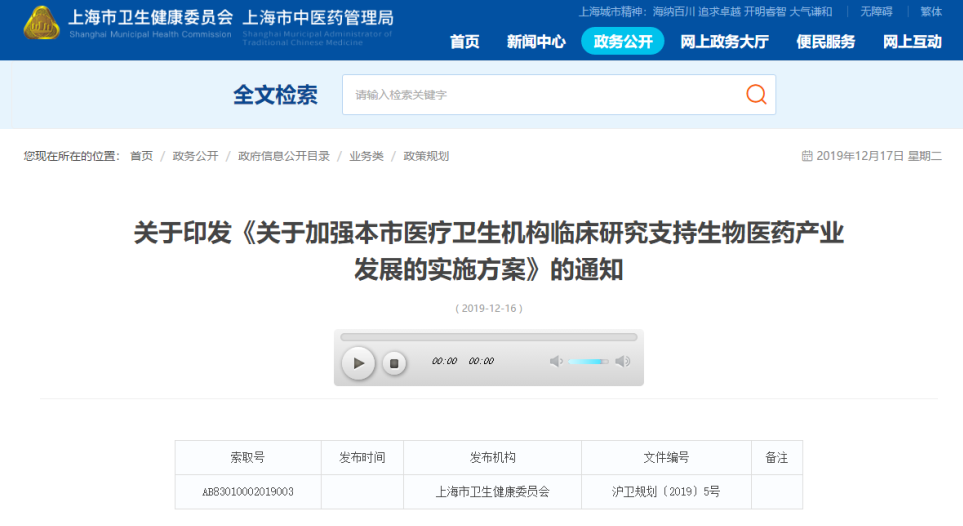Click the 备注 table header
Image resolution: width=963 pixels, height=526 pixels.
pos(777,458)
